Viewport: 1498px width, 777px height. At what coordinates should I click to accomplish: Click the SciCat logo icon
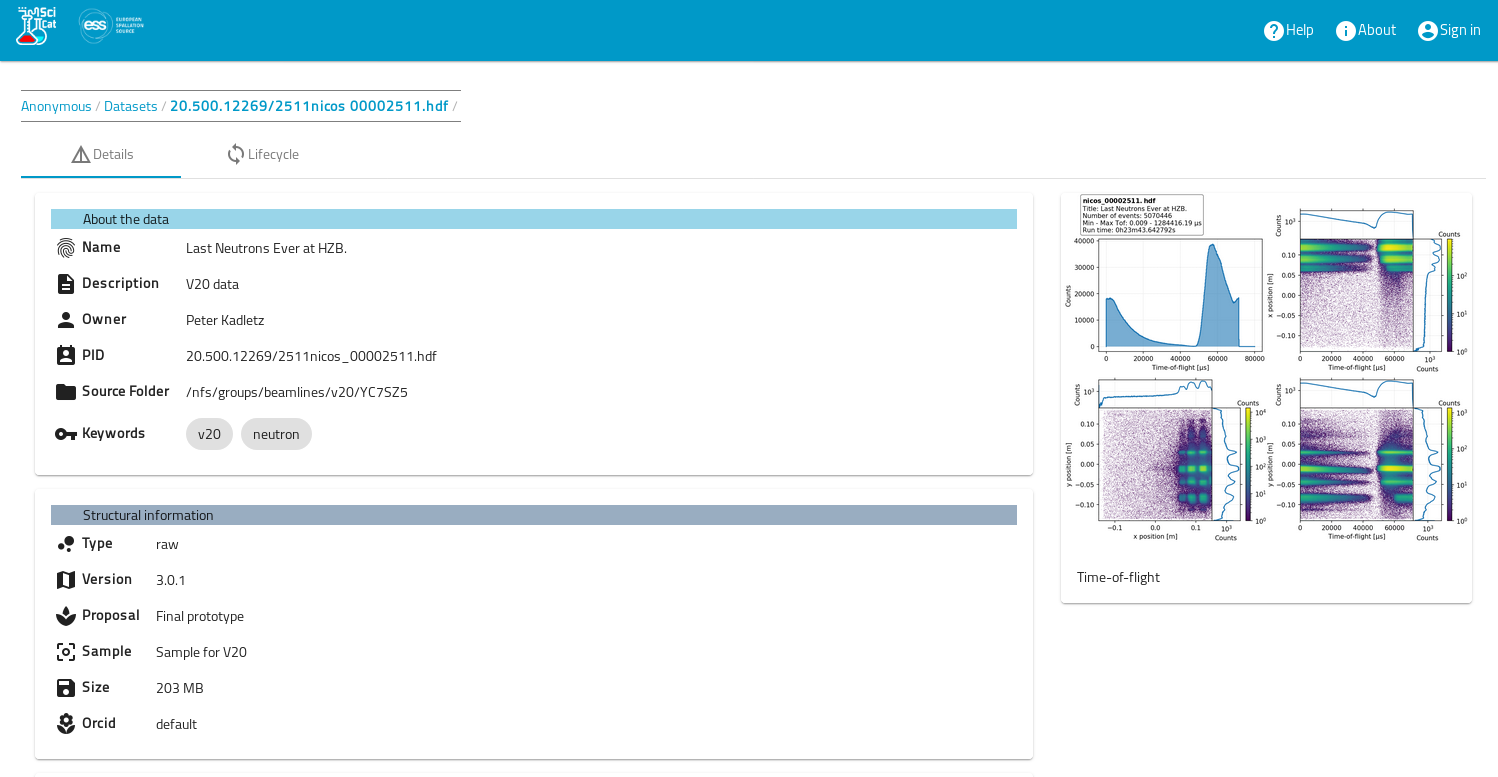click(x=36, y=26)
